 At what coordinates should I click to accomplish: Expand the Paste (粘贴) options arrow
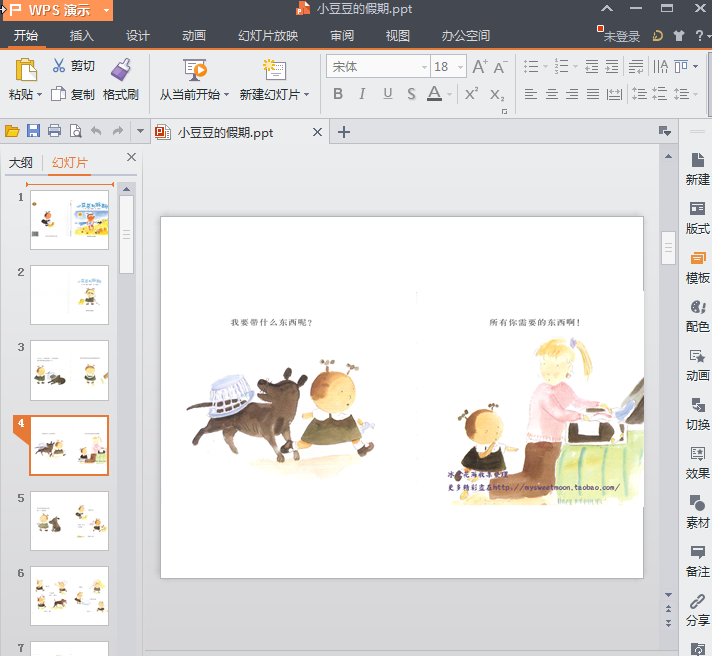point(40,94)
